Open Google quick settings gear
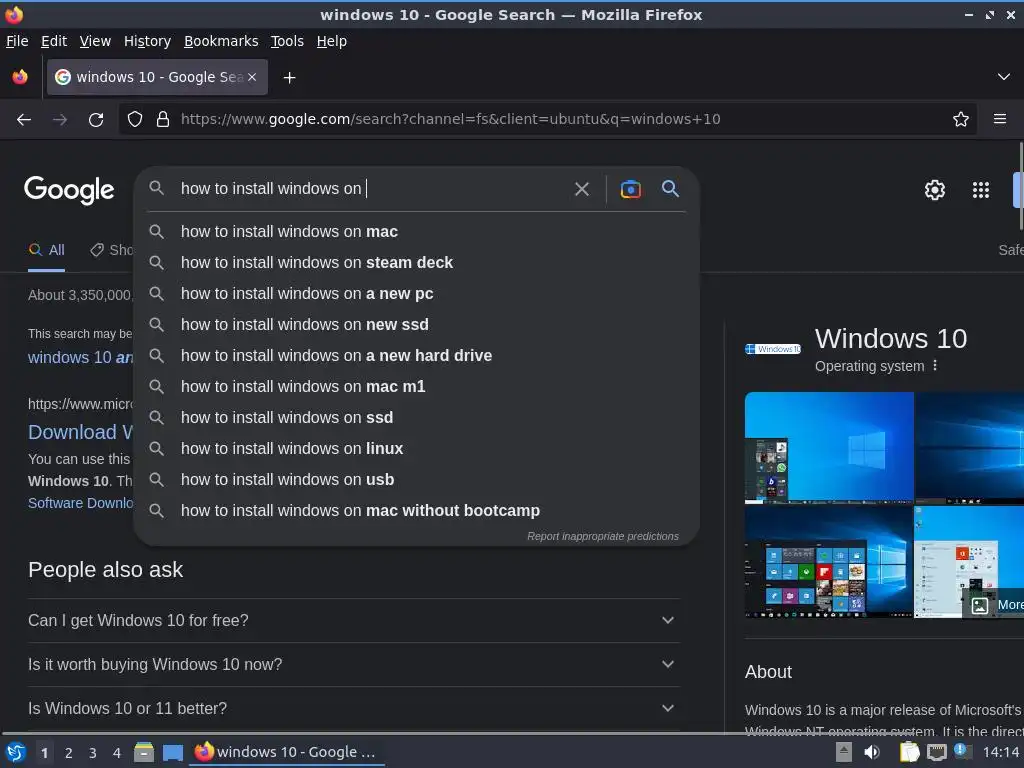 (x=935, y=190)
